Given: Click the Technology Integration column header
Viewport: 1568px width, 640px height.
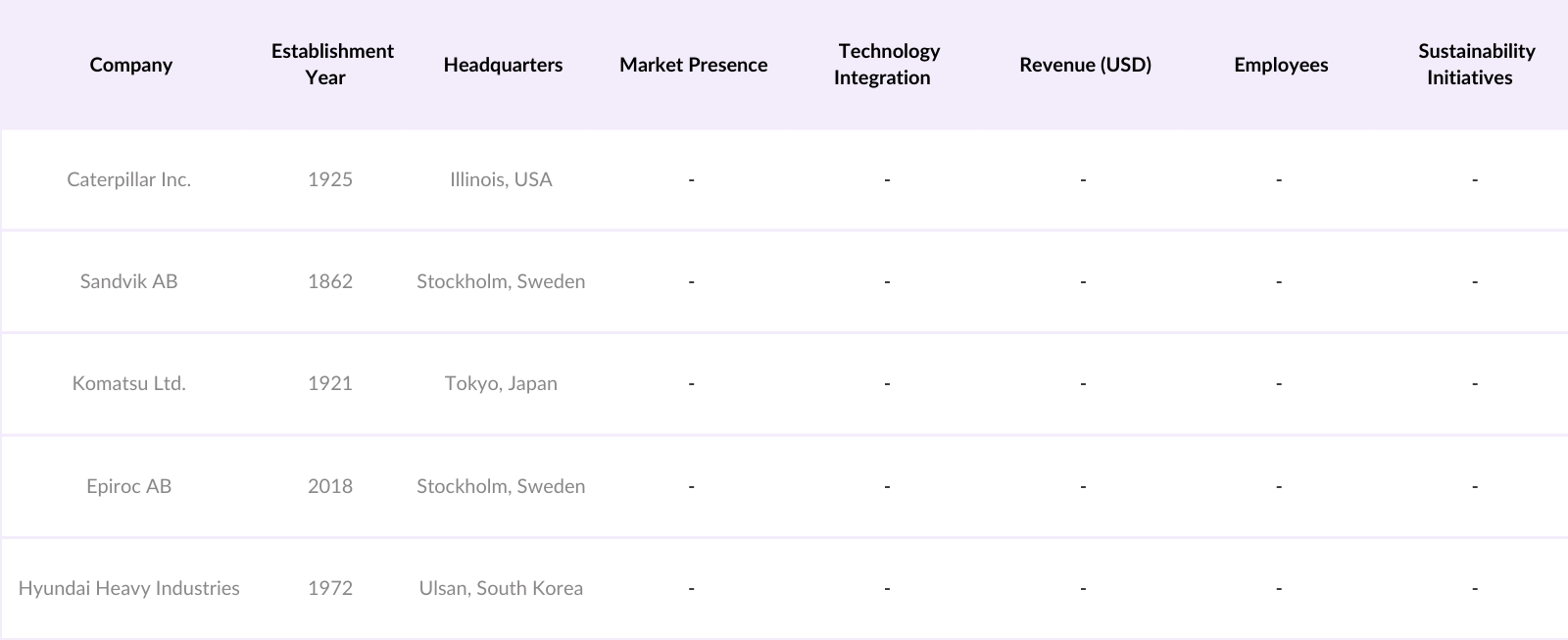Looking at the screenshot, I should pyautogui.click(x=888, y=65).
